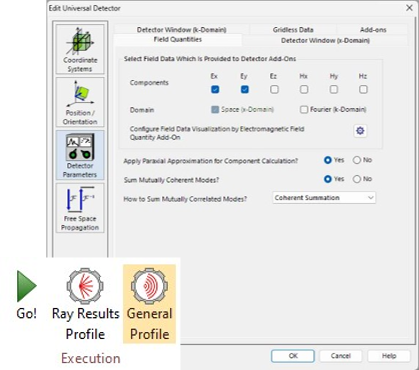Viewport: 419px width, 370px height.
Task: Select the Detector Parameters page
Action: pyautogui.click(x=80, y=155)
